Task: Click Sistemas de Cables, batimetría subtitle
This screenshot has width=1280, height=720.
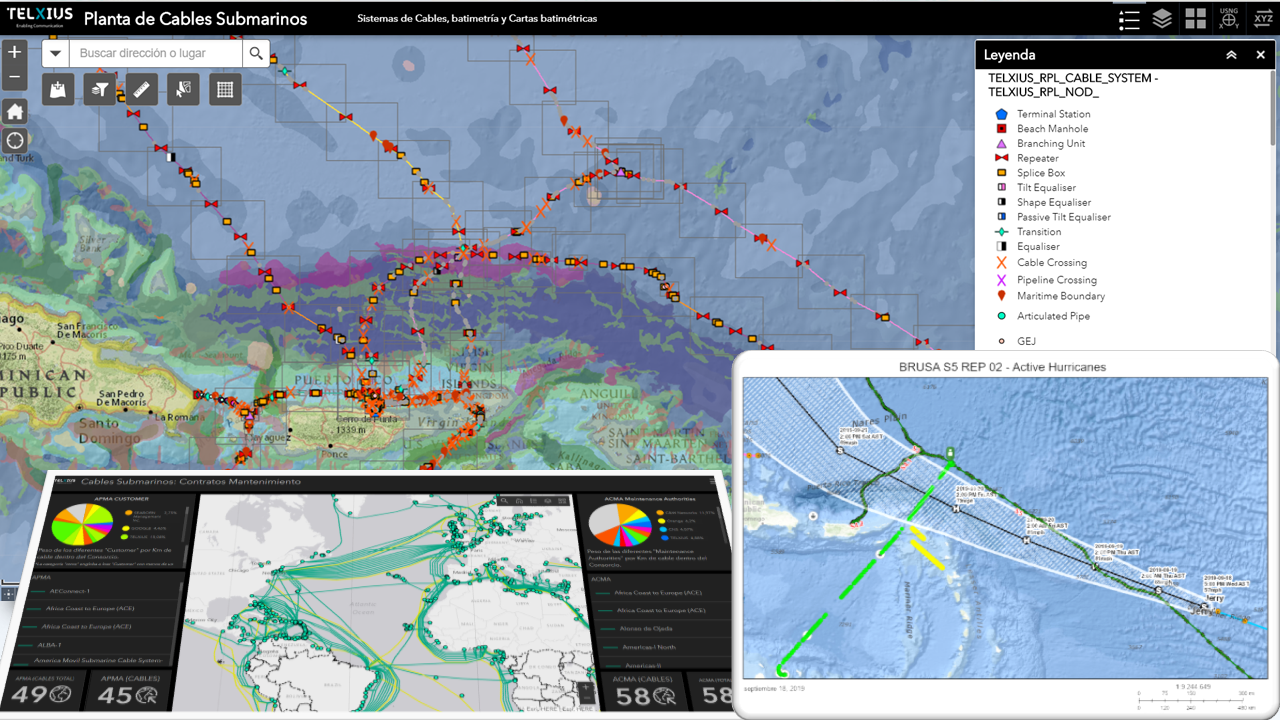Action: click(477, 19)
